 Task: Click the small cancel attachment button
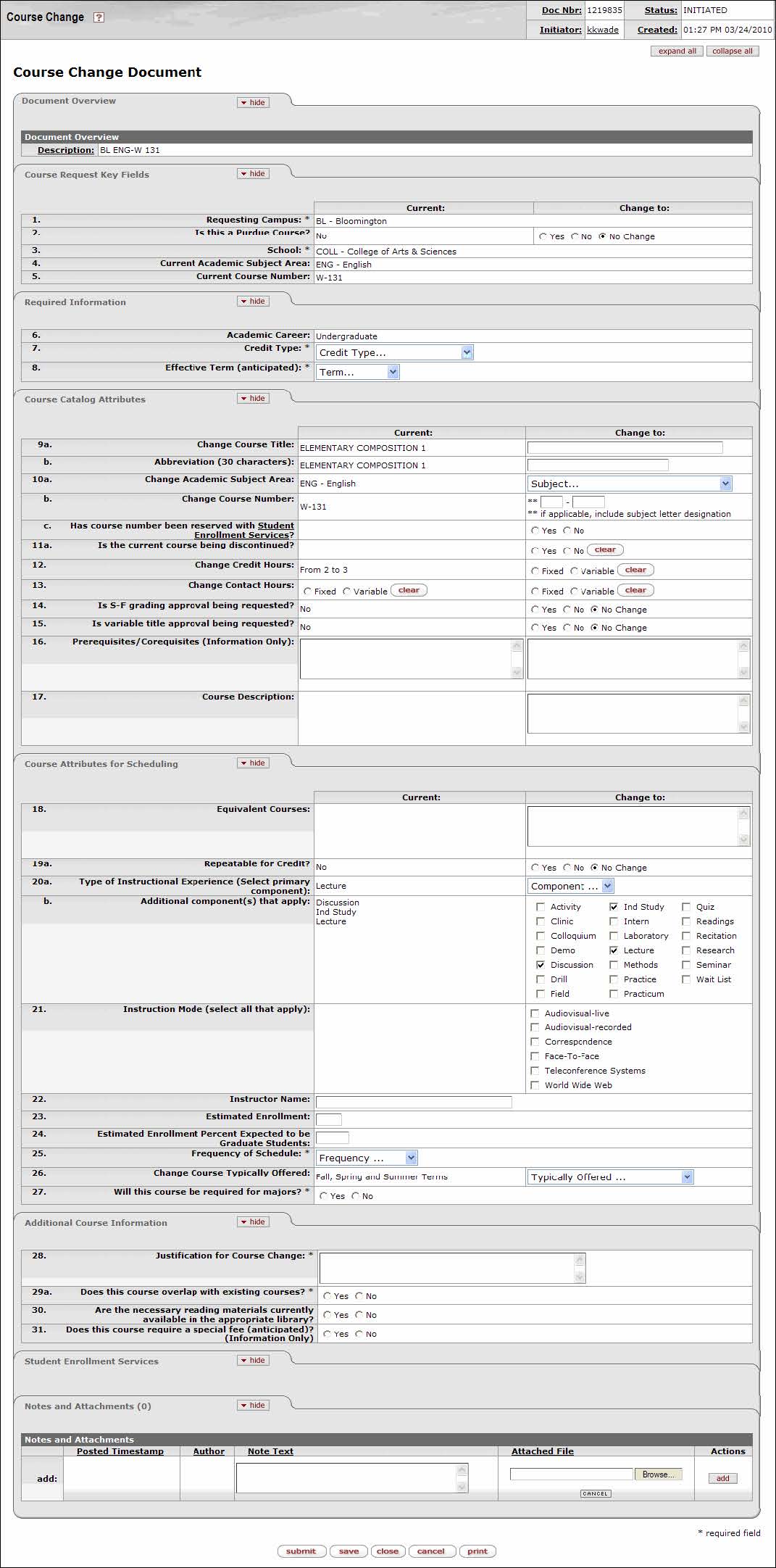(596, 1493)
